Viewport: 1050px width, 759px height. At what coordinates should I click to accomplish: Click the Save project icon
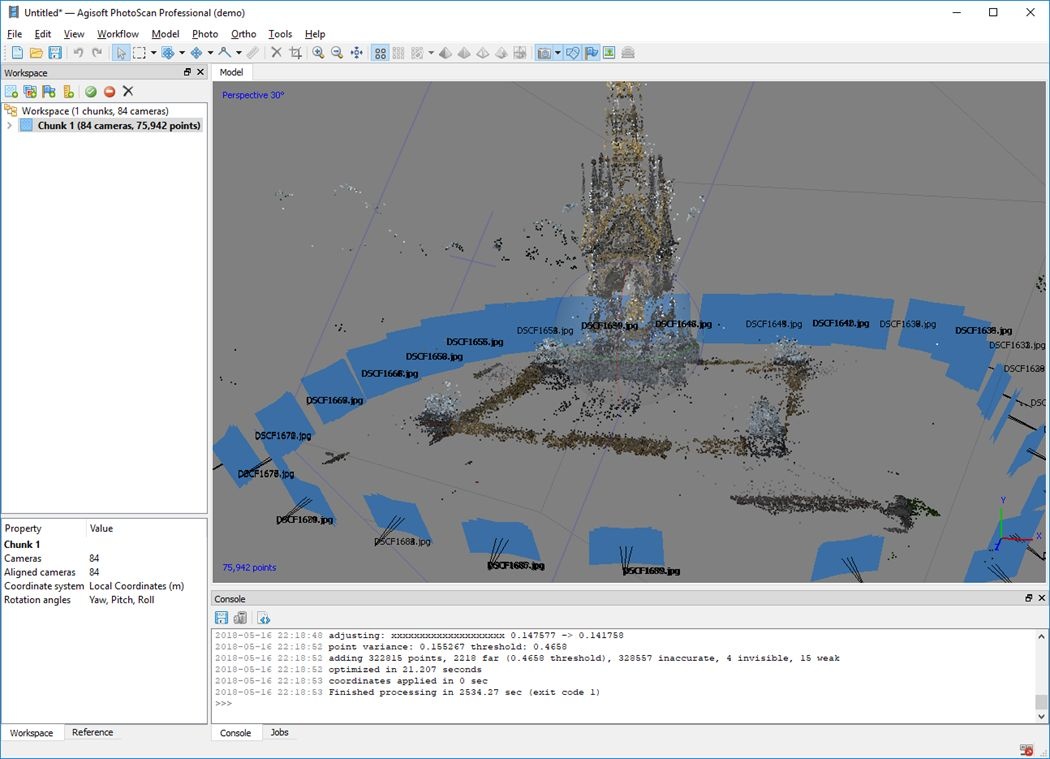coord(55,53)
